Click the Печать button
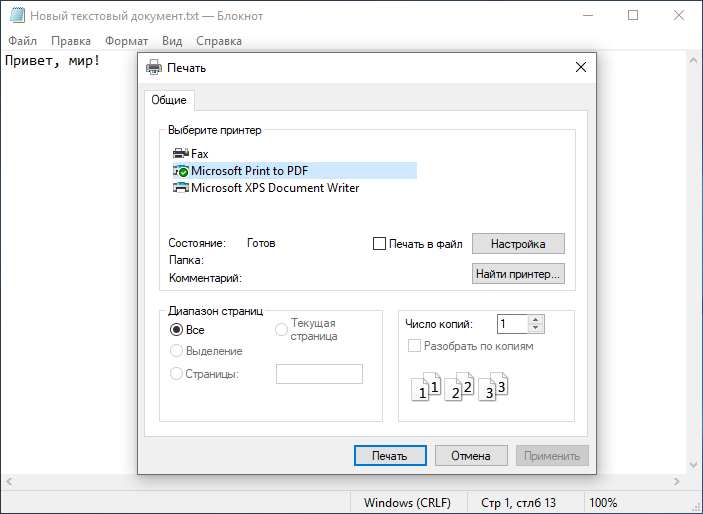 [x=390, y=456]
